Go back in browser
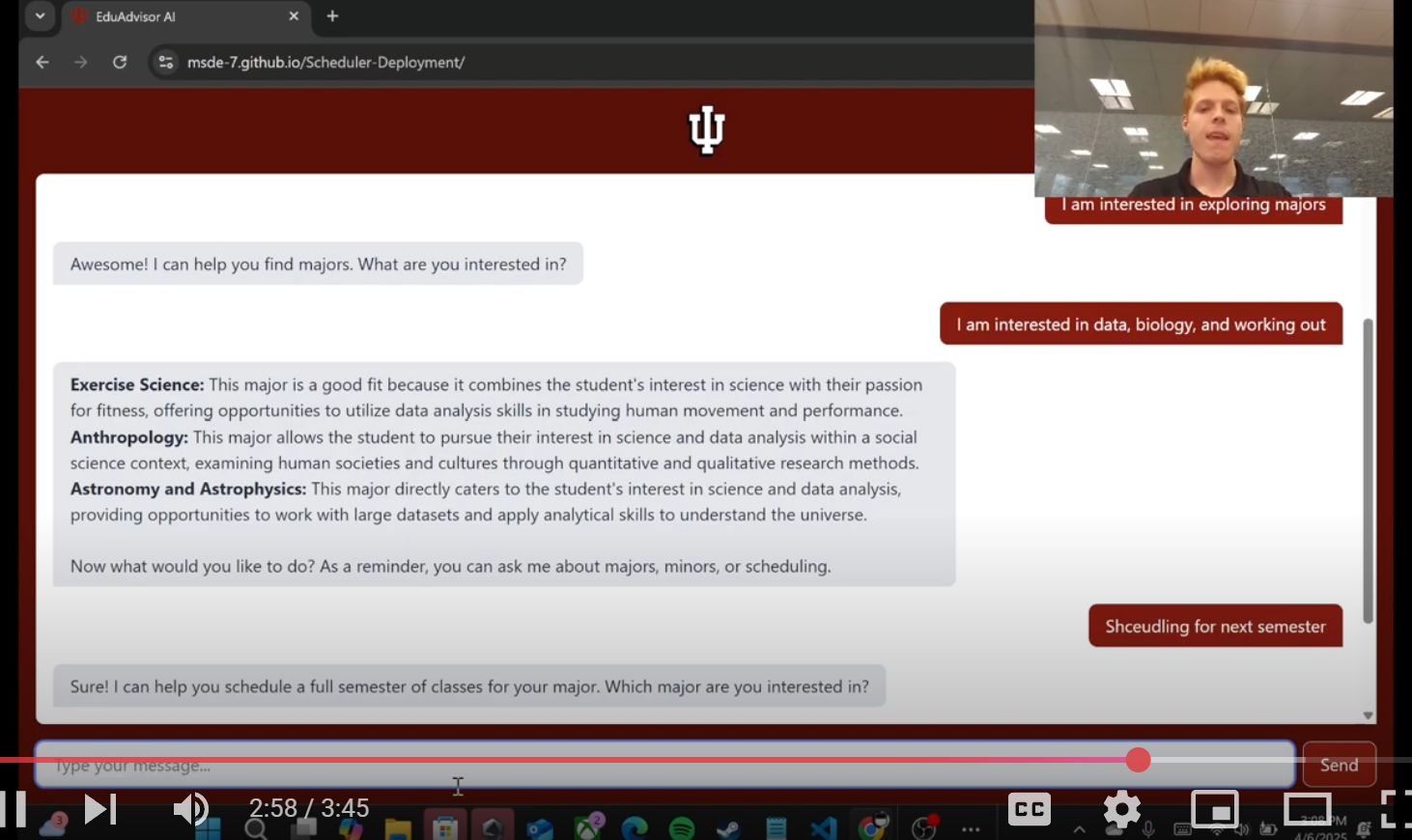The image size is (1412, 840). pyautogui.click(x=42, y=62)
